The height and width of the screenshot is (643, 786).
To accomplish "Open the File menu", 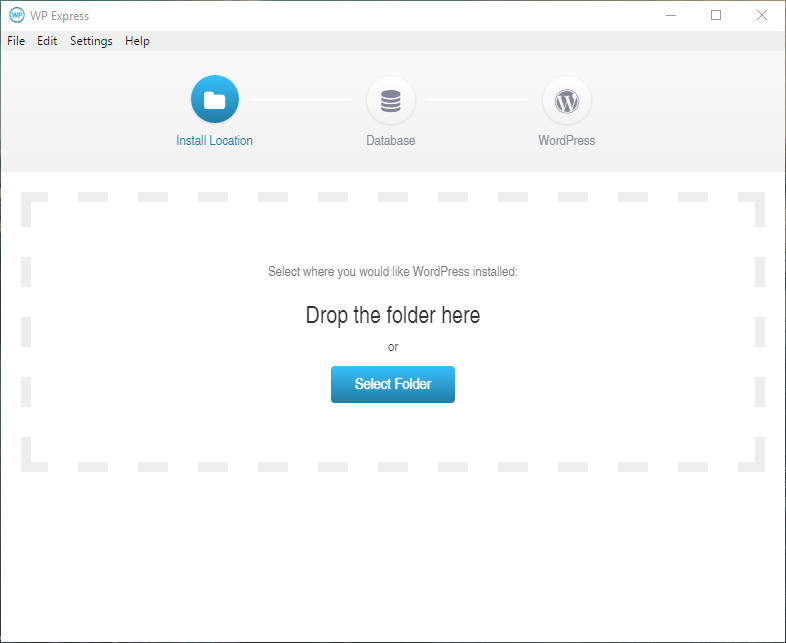I will point(16,41).
